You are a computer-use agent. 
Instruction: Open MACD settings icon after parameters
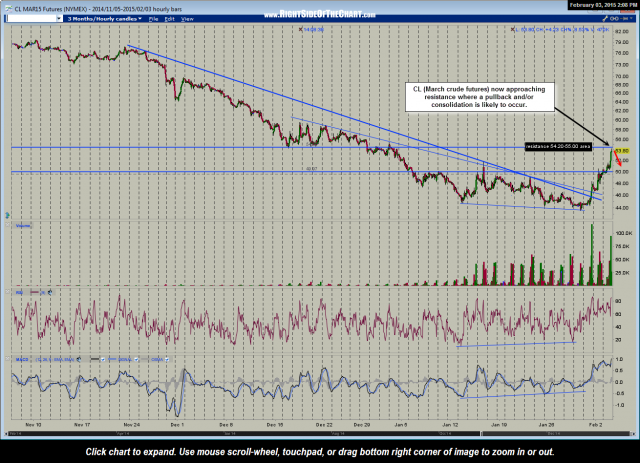coord(79,359)
